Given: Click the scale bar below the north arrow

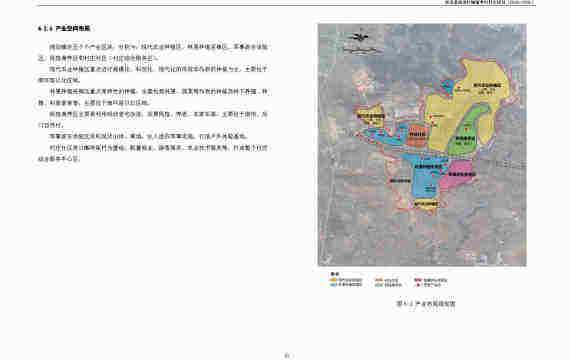Looking at the screenshot, I should 363,51.
